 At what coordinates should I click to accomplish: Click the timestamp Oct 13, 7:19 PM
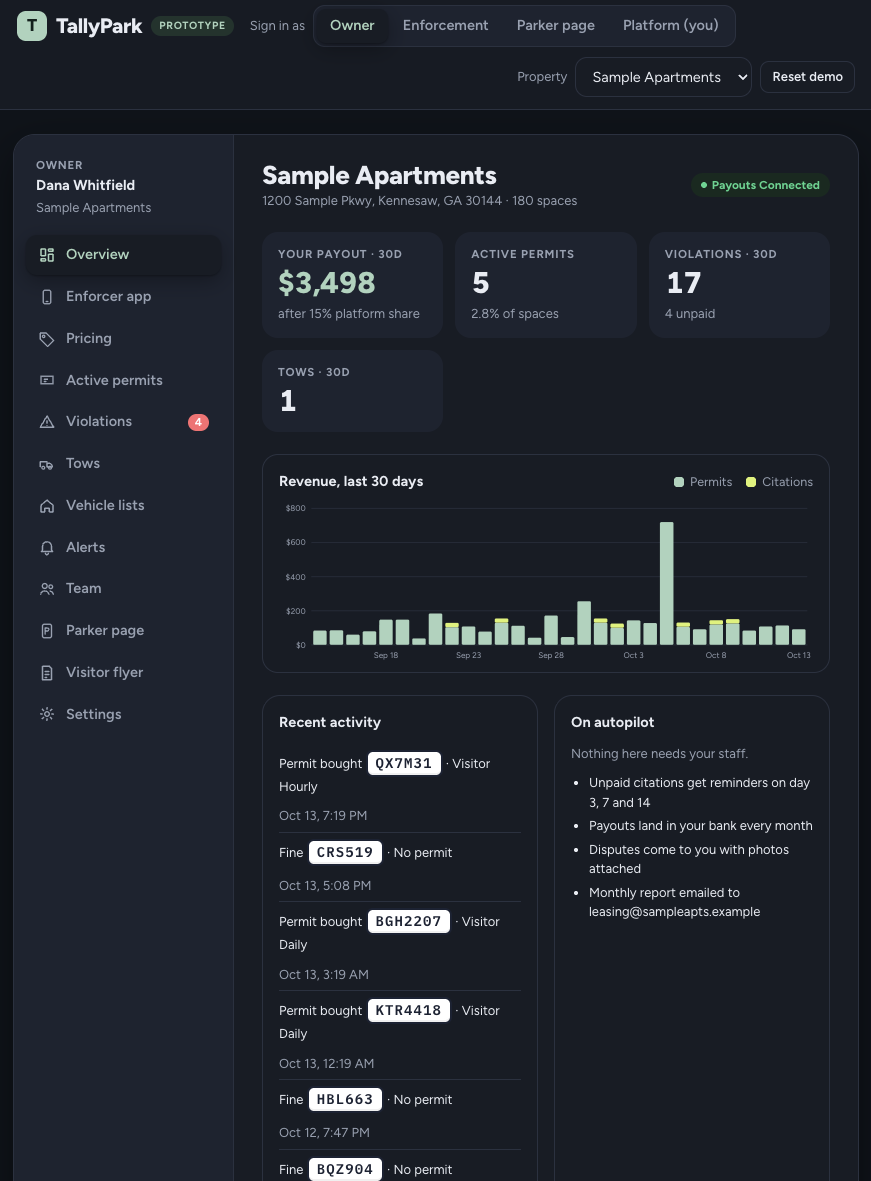click(323, 816)
